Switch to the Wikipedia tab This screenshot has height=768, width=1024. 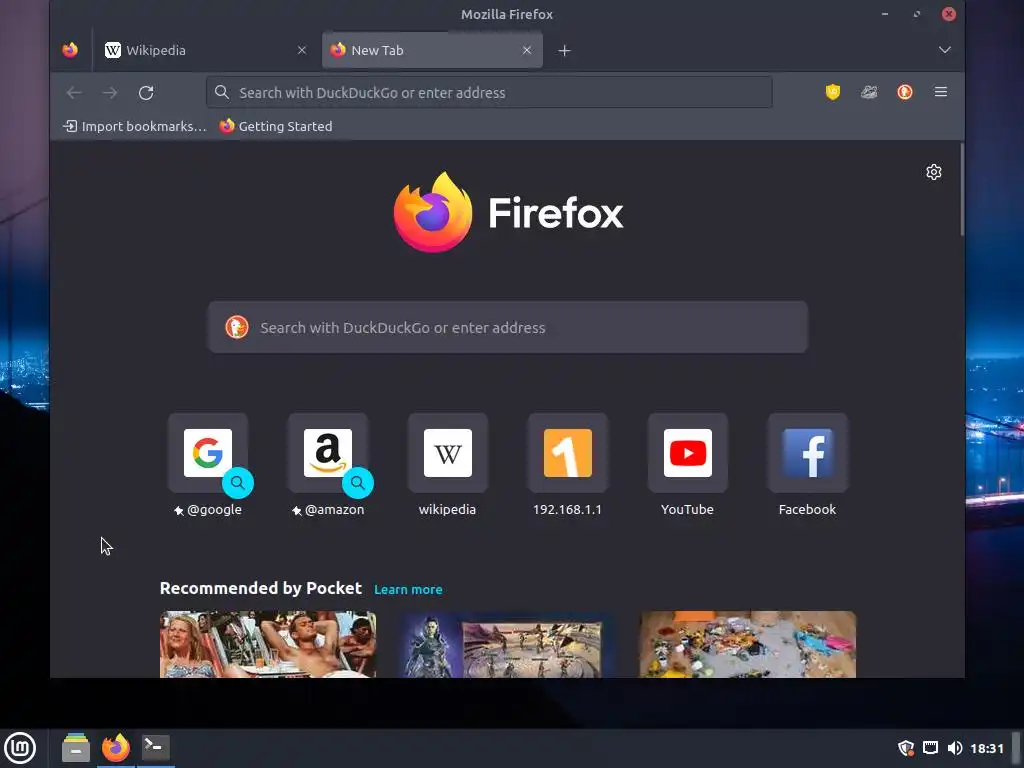[204, 50]
